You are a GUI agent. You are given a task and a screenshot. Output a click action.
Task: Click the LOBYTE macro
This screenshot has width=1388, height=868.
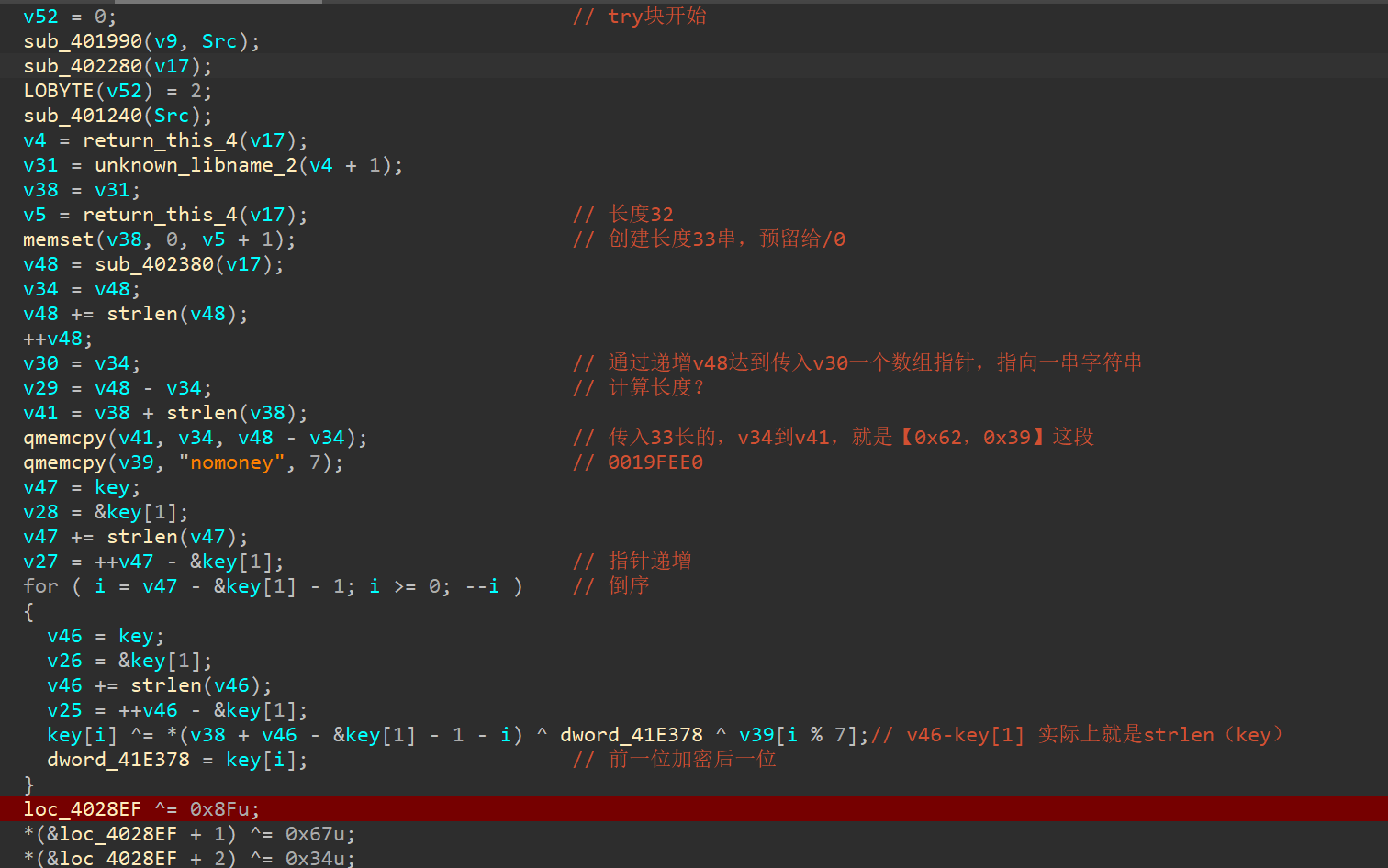click(59, 91)
